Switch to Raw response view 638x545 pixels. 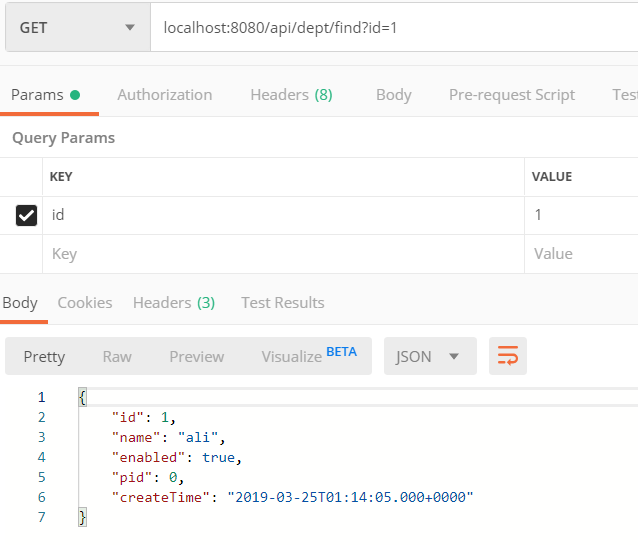click(x=117, y=356)
